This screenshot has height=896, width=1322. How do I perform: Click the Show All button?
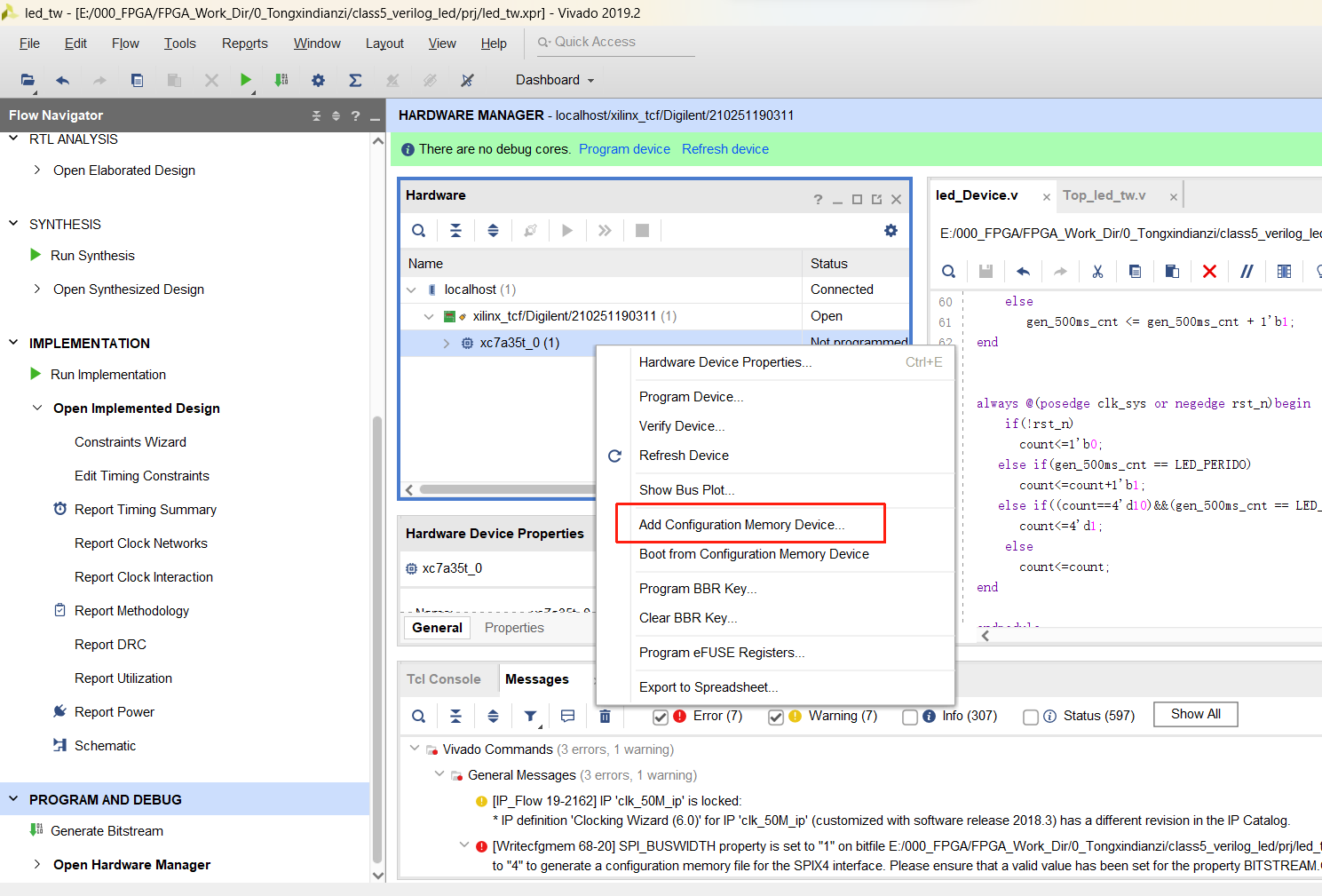click(x=1195, y=714)
